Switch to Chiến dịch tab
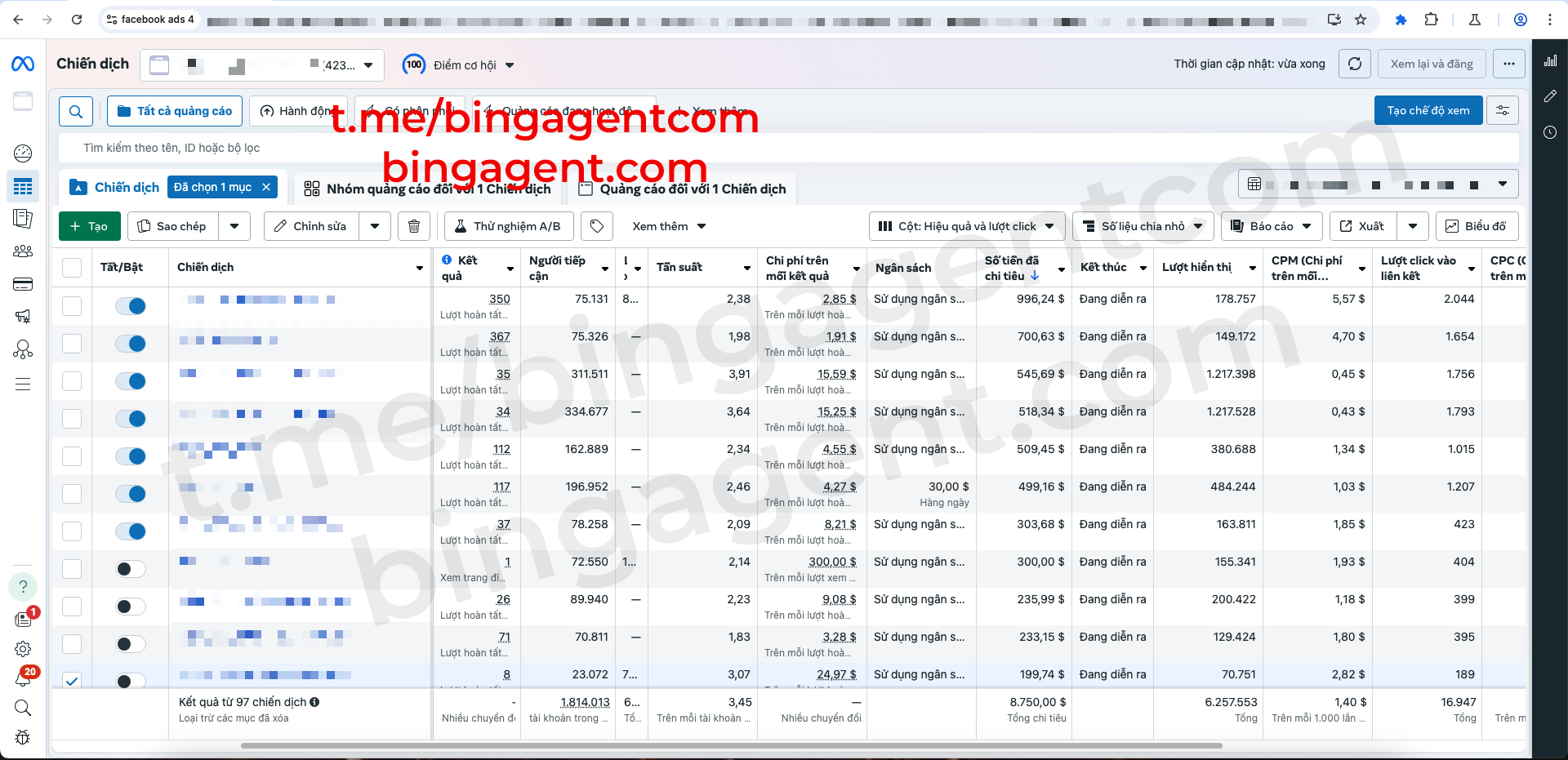The image size is (1568, 760). pos(127,188)
